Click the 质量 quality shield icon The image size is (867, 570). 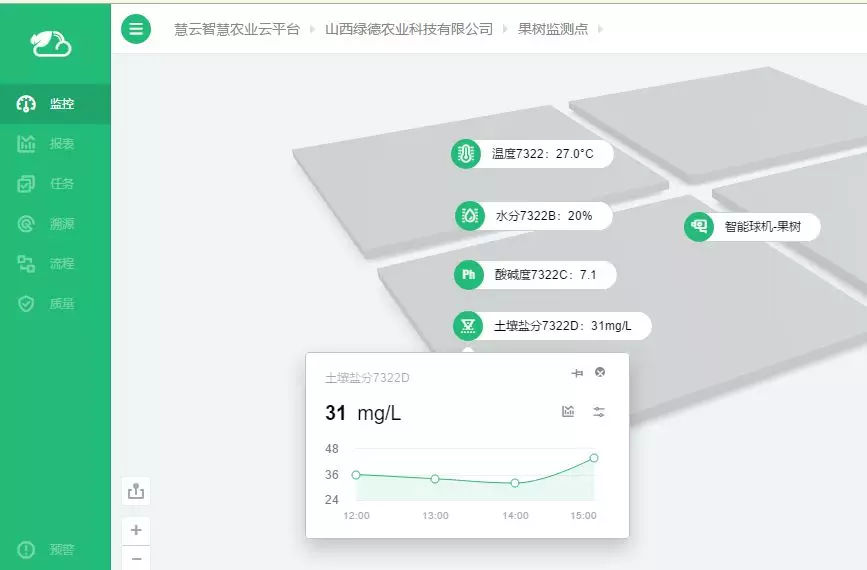[27, 304]
